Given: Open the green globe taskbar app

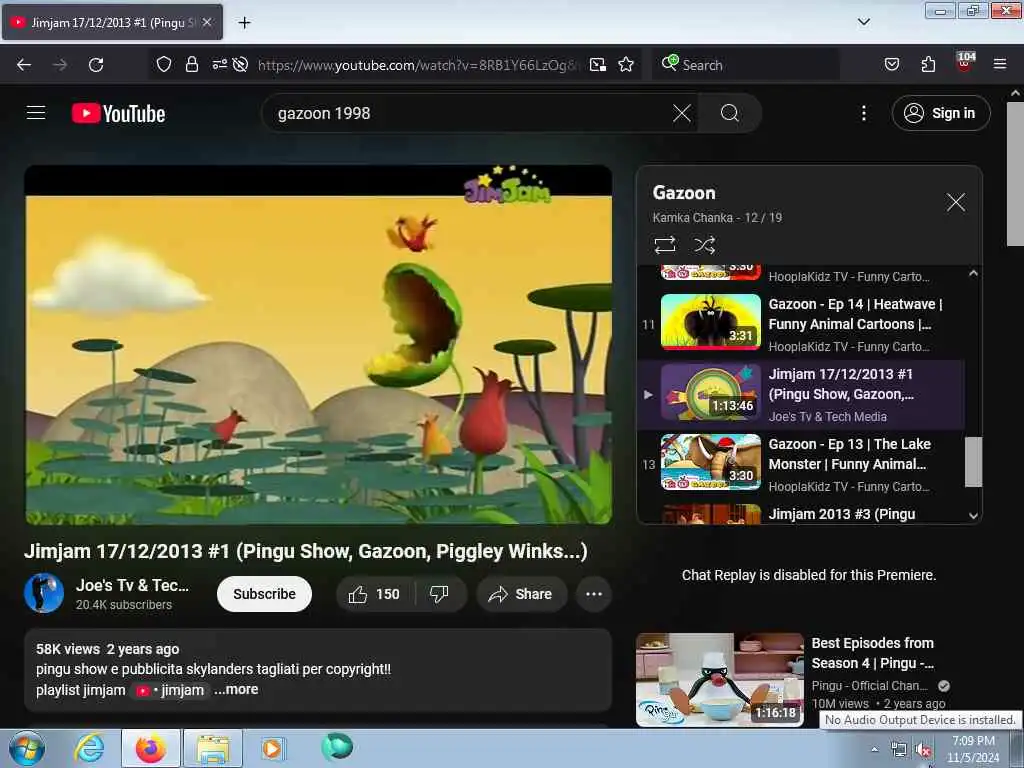Looking at the screenshot, I should [x=337, y=747].
